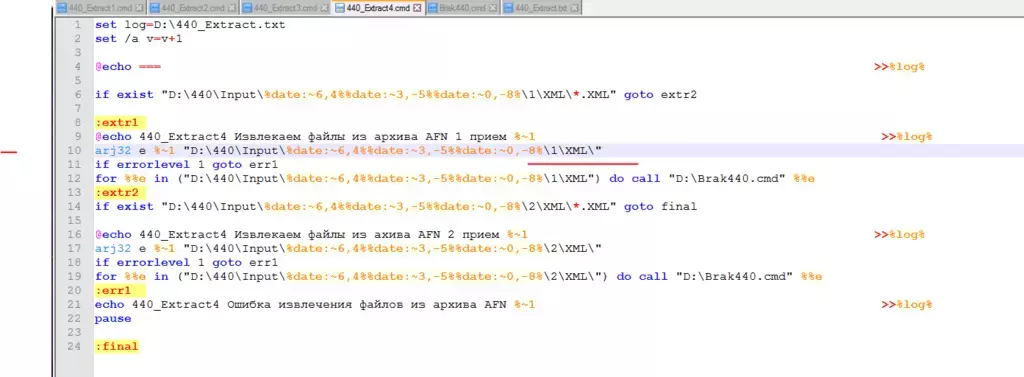Close the 440_Extract2.cmd tab

click(232, 8)
